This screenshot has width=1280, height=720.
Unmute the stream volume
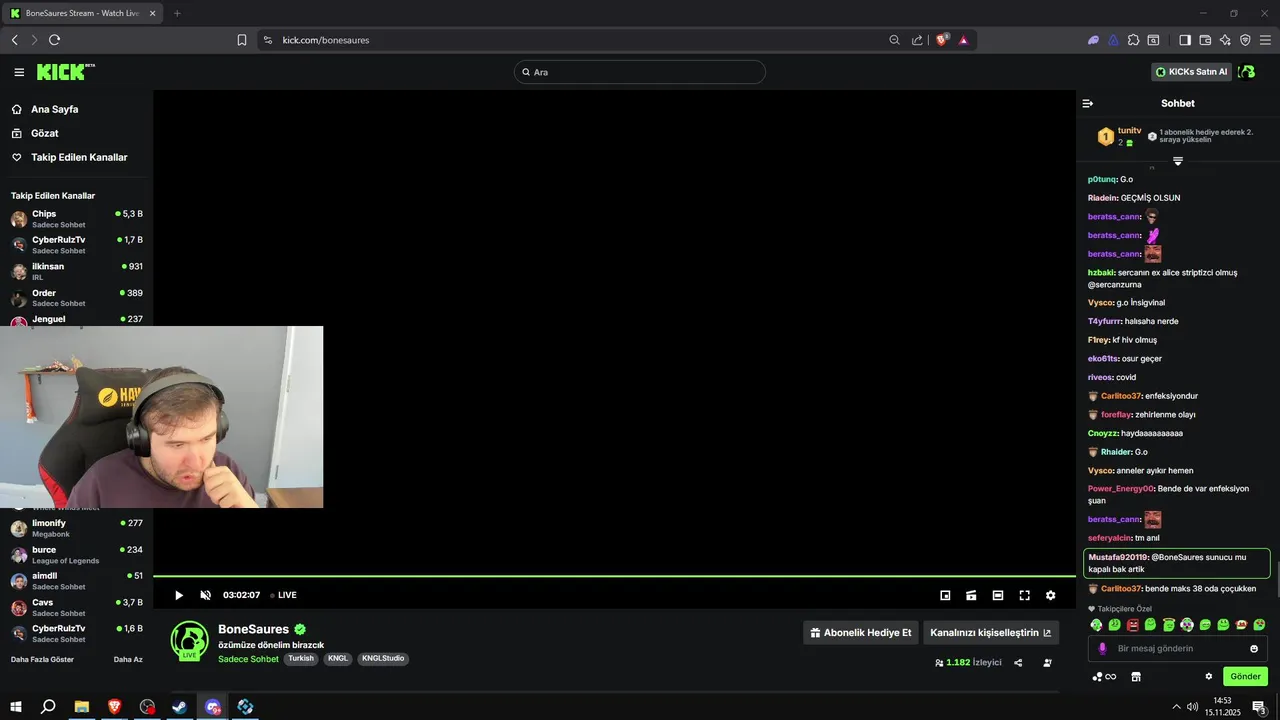pos(205,595)
